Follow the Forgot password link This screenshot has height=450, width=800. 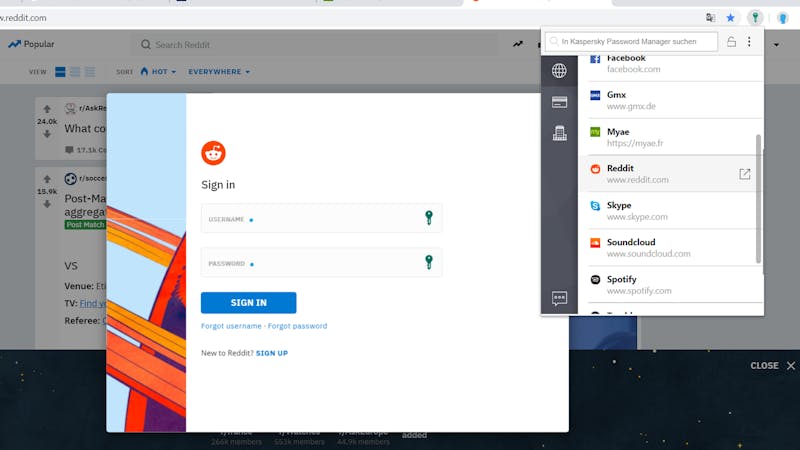pos(297,326)
